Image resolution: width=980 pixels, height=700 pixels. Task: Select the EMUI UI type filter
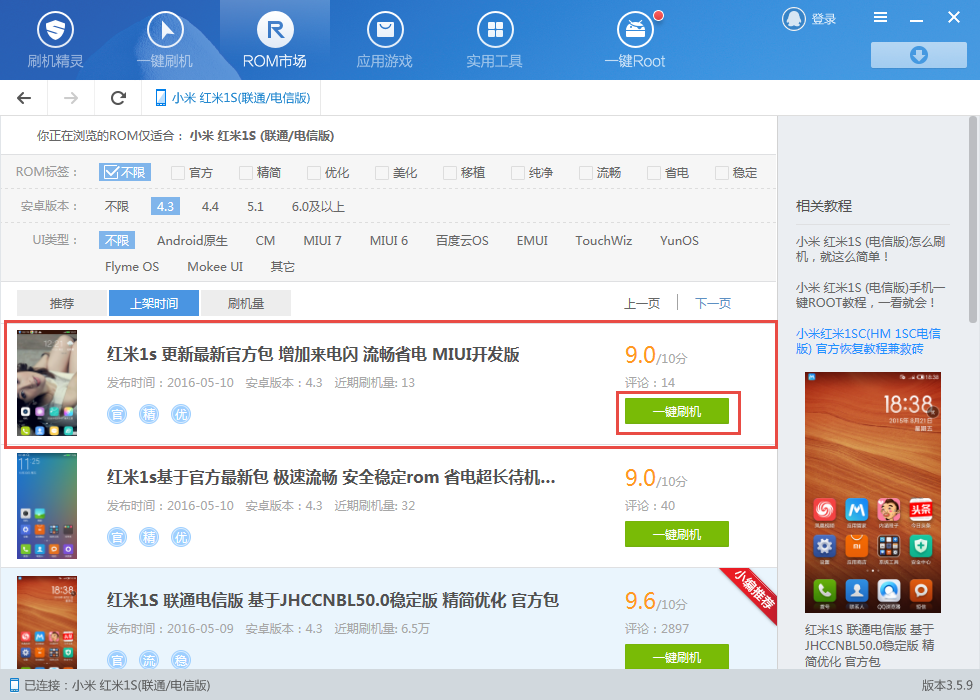pos(532,241)
